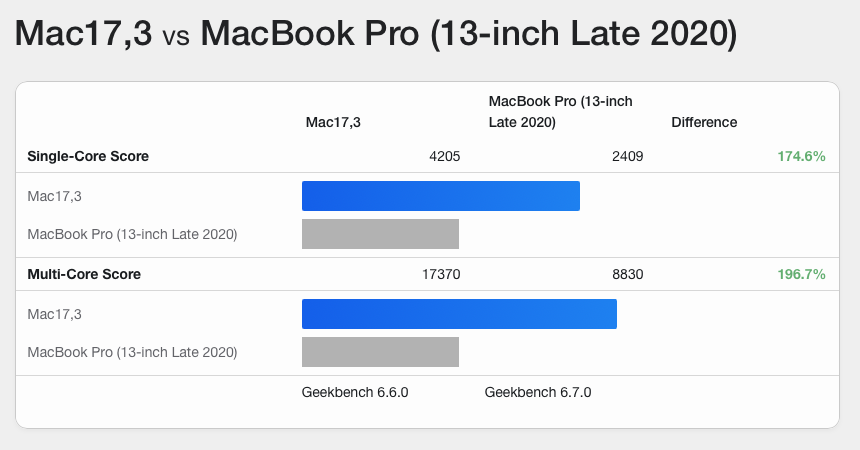The width and height of the screenshot is (860, 450).
Task: Click the Single-Core Score row label
Action: tap(89, 156)
